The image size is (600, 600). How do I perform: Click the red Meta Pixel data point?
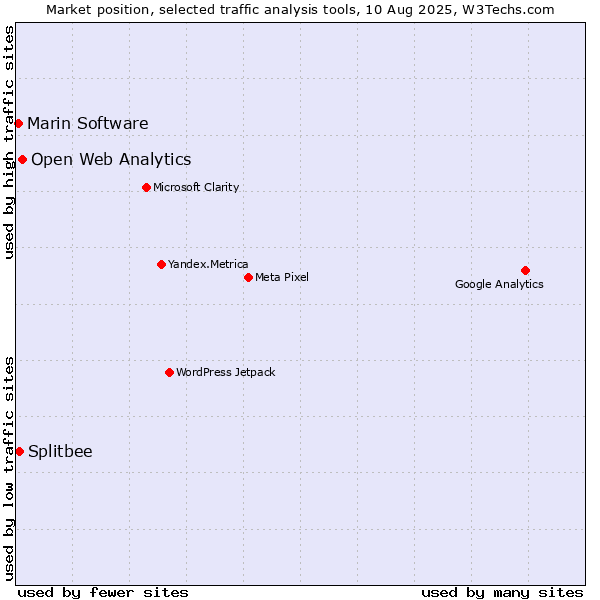[248, 277]
